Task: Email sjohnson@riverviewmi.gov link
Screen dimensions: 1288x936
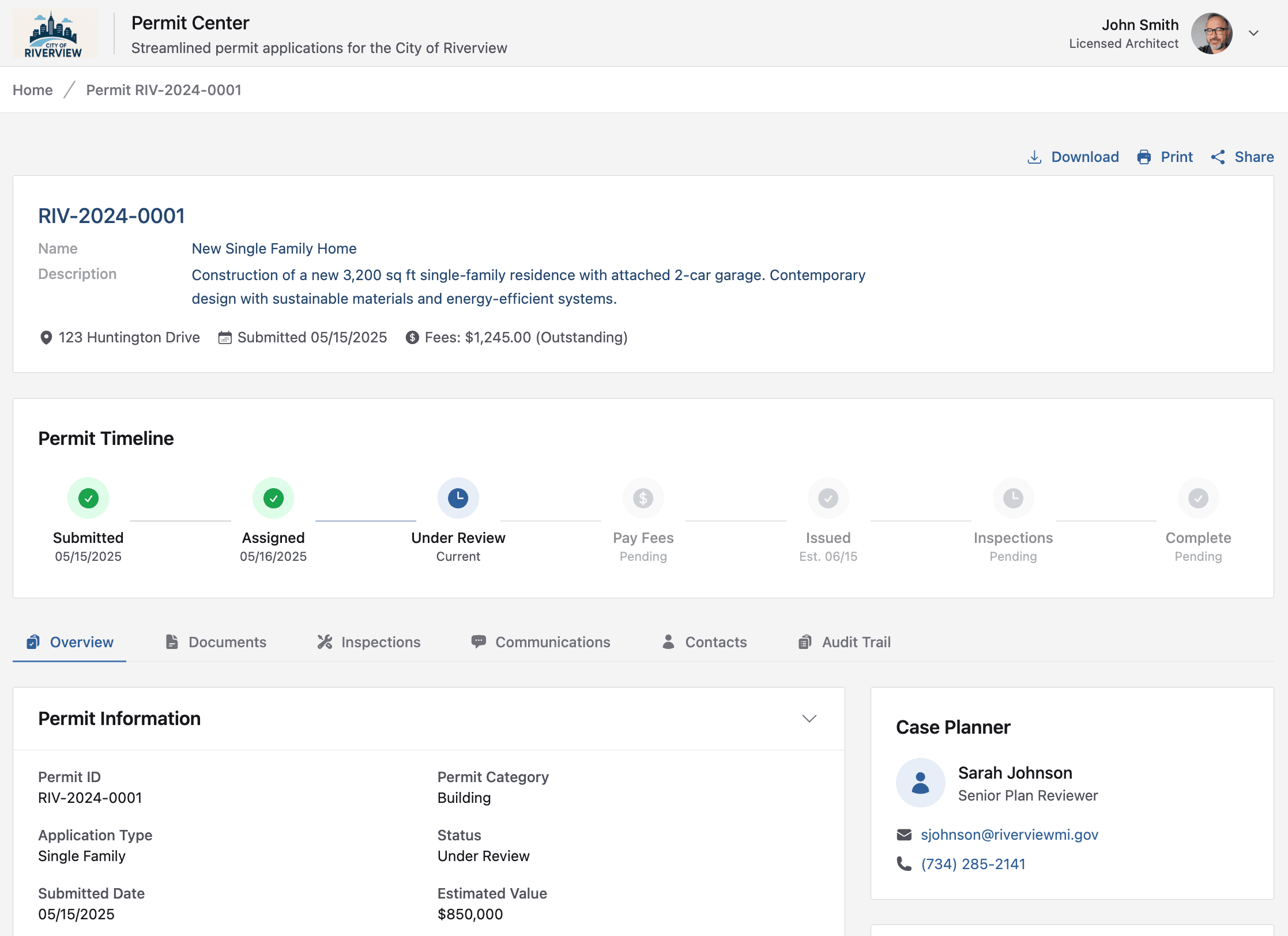Action: [1009, 835]
